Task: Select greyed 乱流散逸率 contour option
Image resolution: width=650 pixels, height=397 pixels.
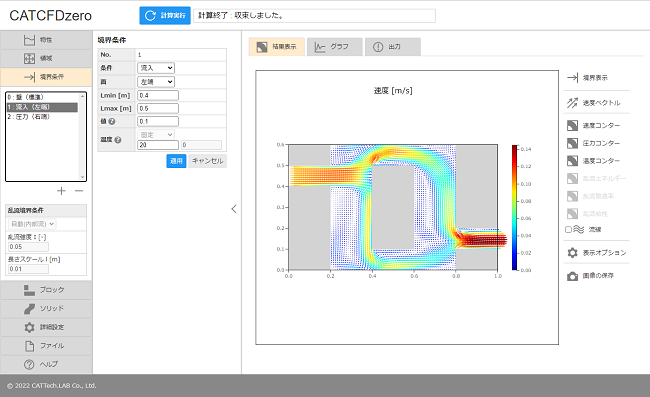Action: coord(591,196)
